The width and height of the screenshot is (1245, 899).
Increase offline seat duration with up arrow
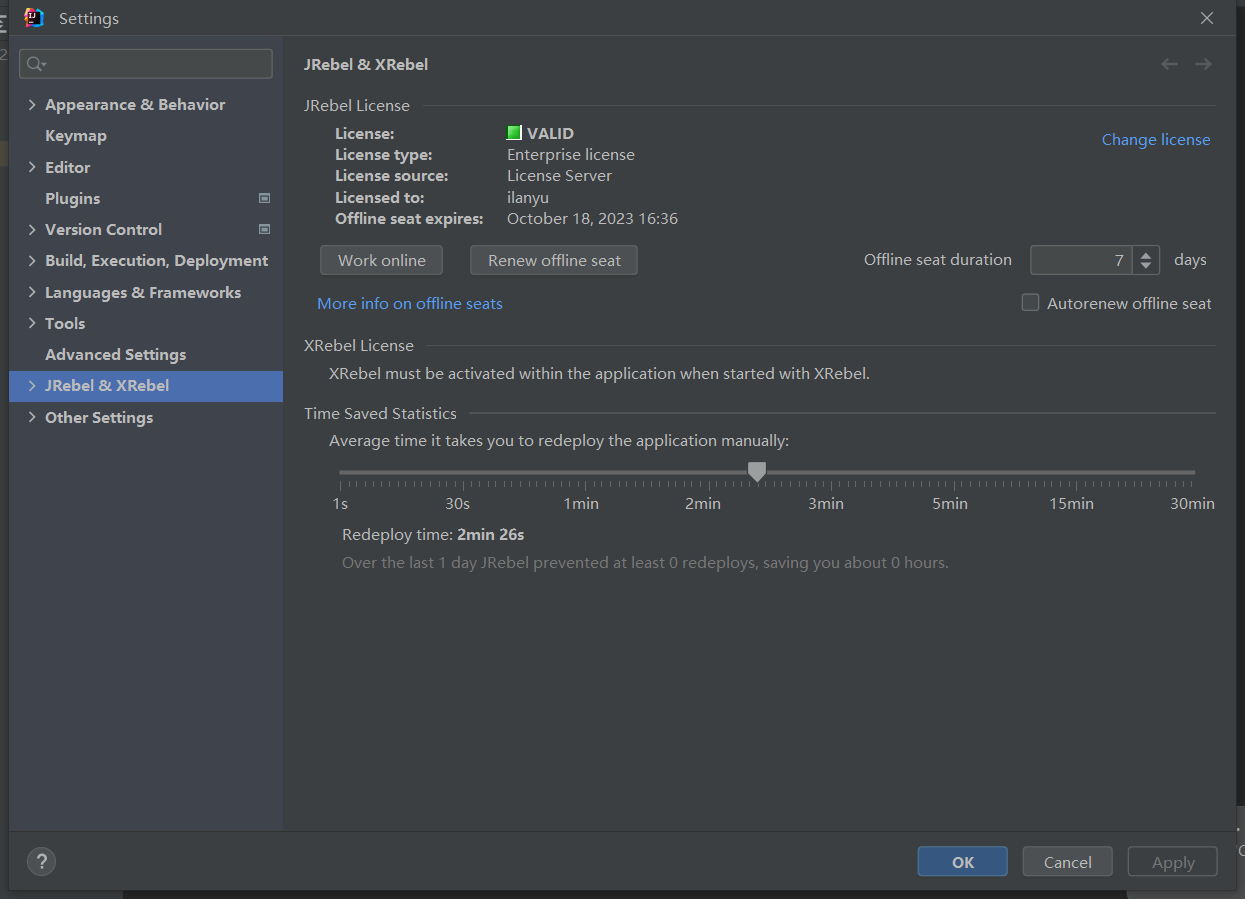click(x=1146, y=254)
